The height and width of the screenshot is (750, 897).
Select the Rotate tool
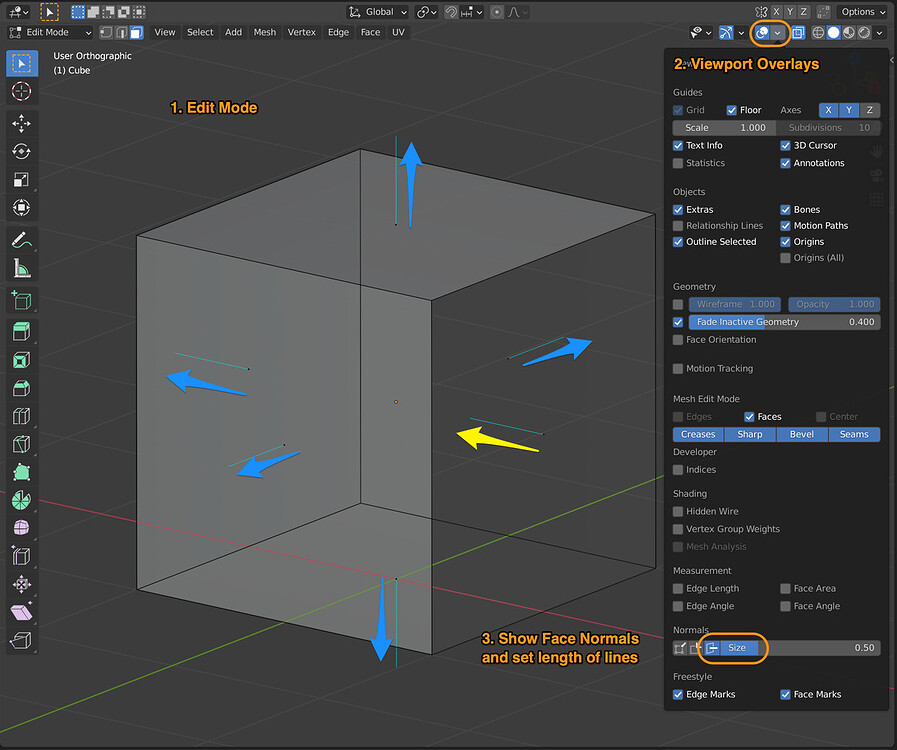pos(21,151)
